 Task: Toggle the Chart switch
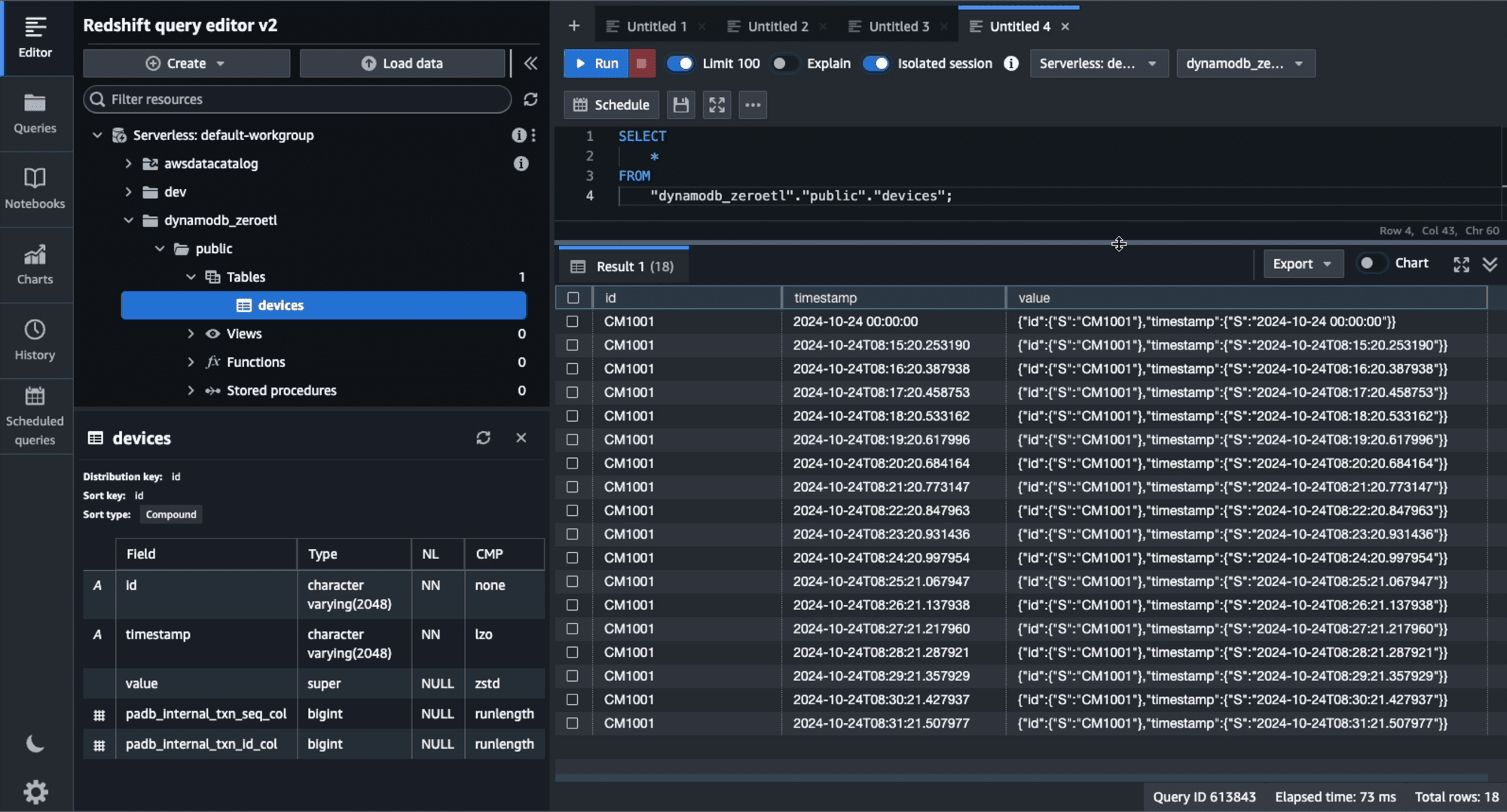point(1371,263)
